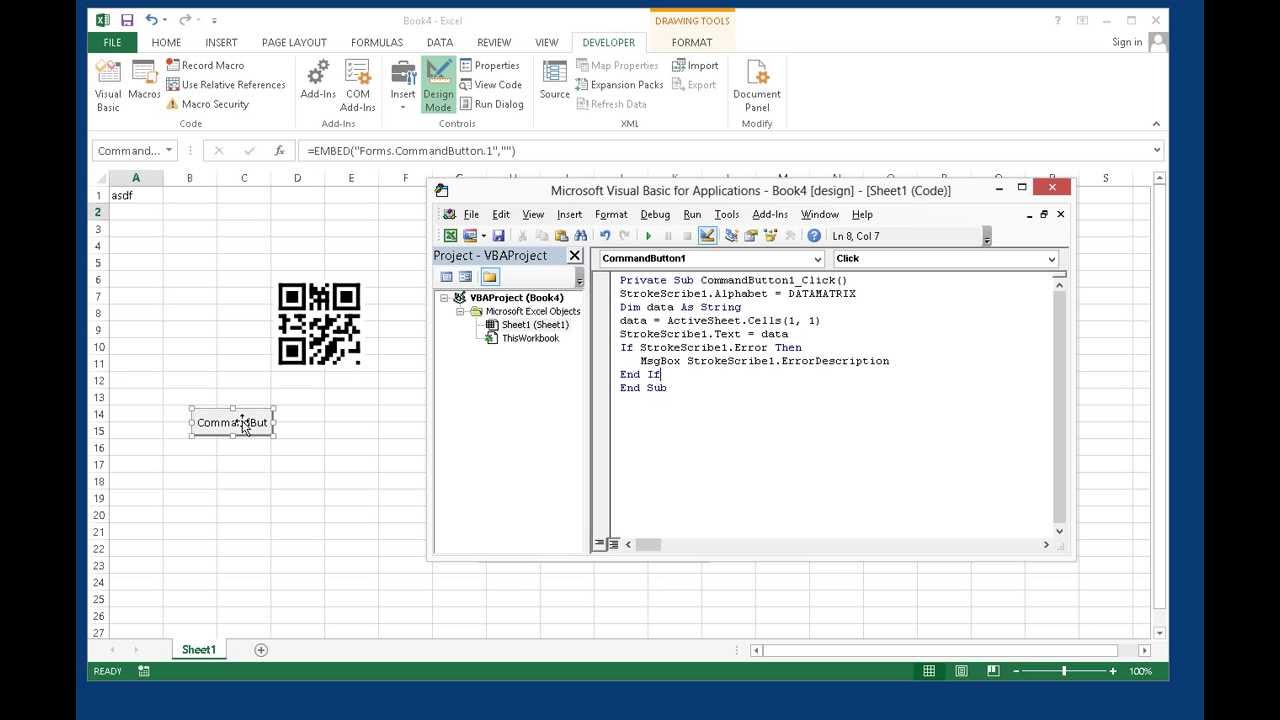Open the Excel Add-Ins manager
Screen dimensions: 1280x720
[x=318, y=80]
